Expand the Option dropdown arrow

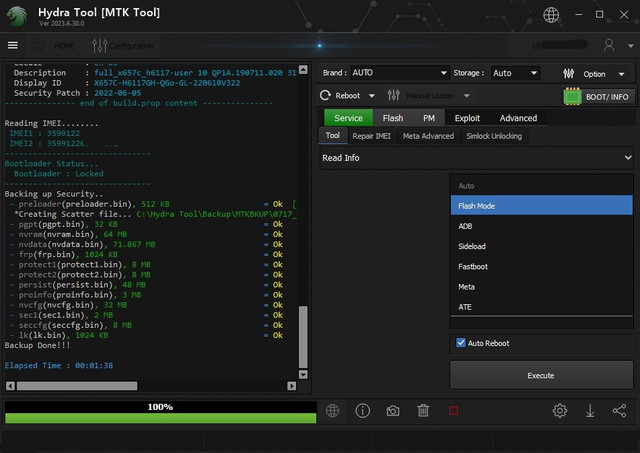pos(621,74)
